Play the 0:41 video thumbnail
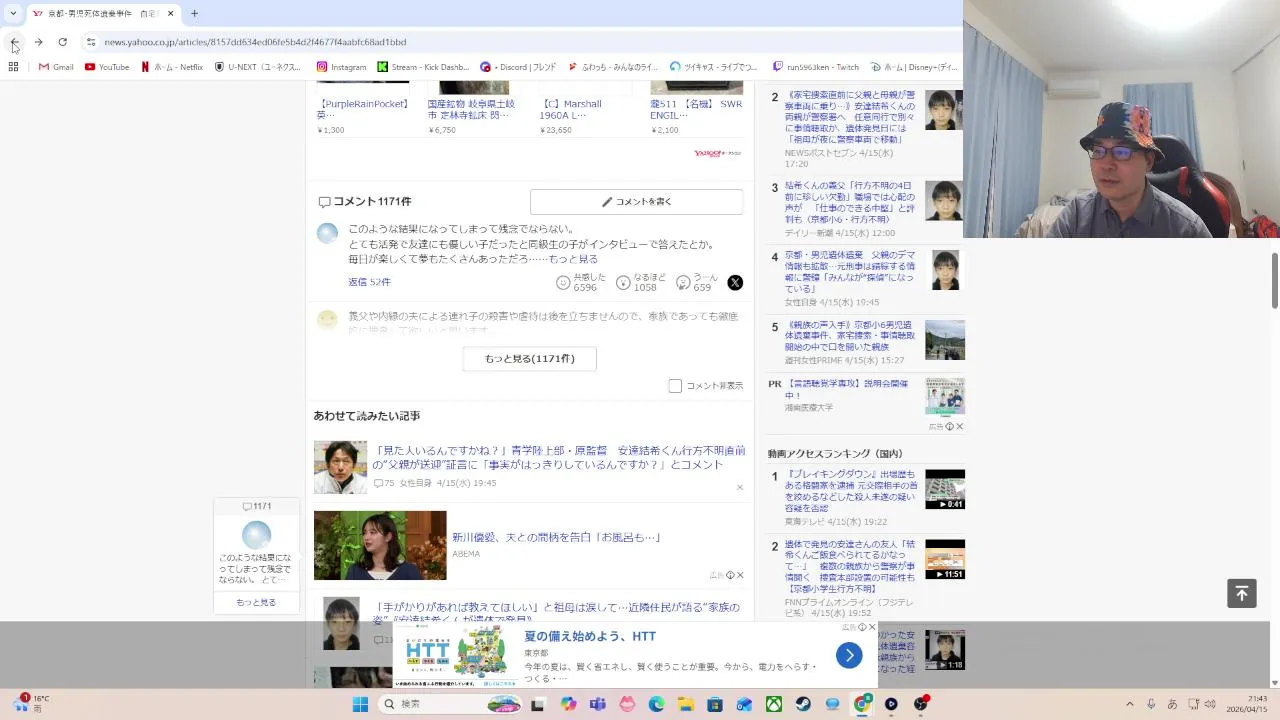Screen dimensions: 1280x720 coord(945,489)
